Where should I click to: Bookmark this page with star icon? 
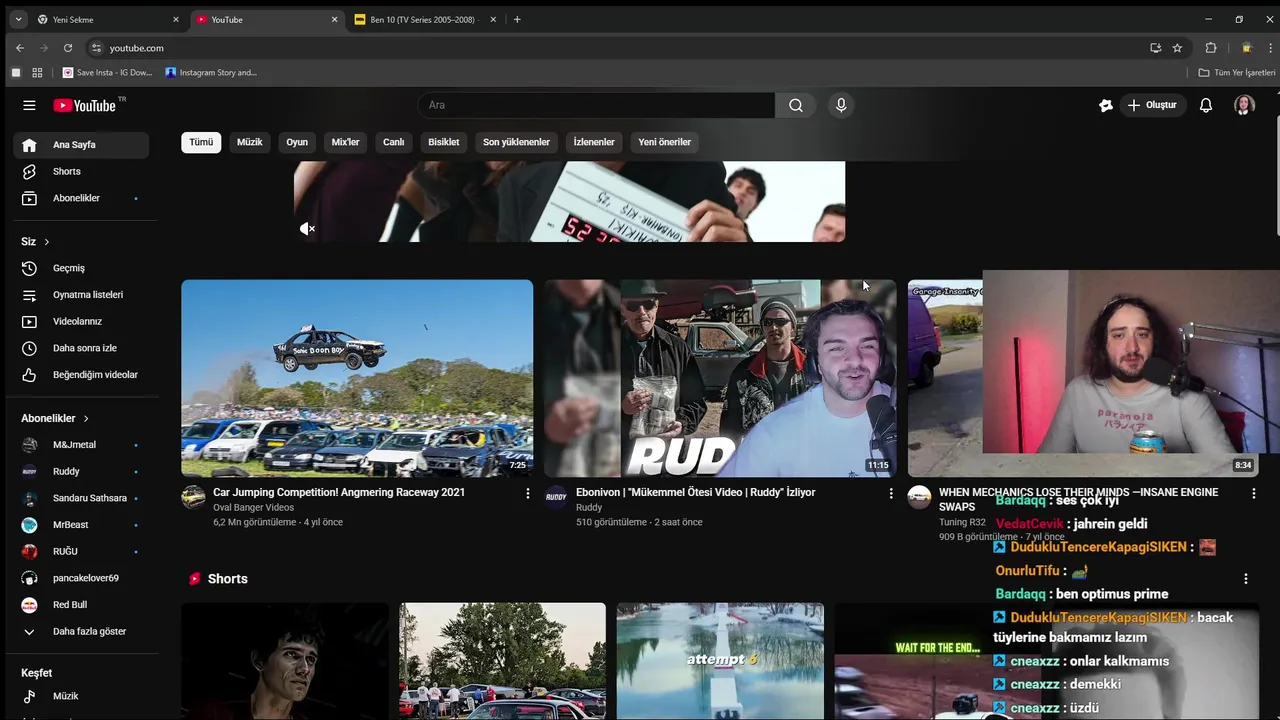[1177, 48]
